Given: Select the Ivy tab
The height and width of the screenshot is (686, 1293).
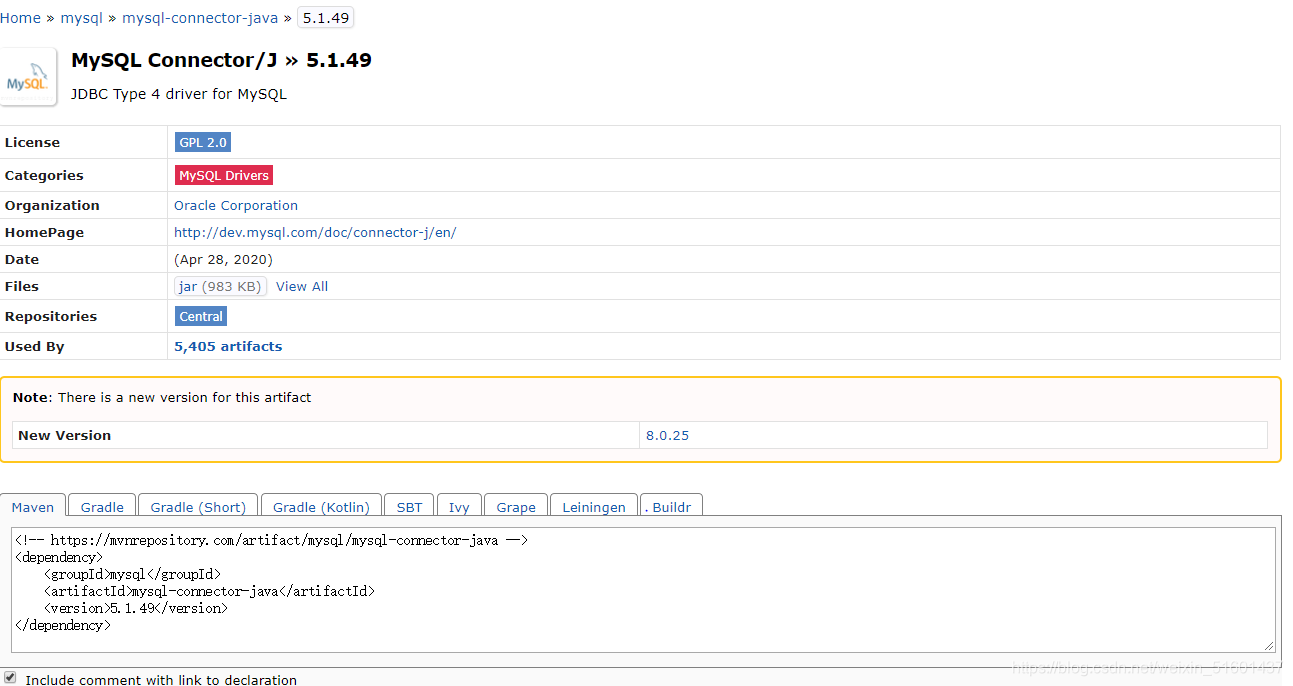Looking at the screenshot, I should click(x=459, y=506).
